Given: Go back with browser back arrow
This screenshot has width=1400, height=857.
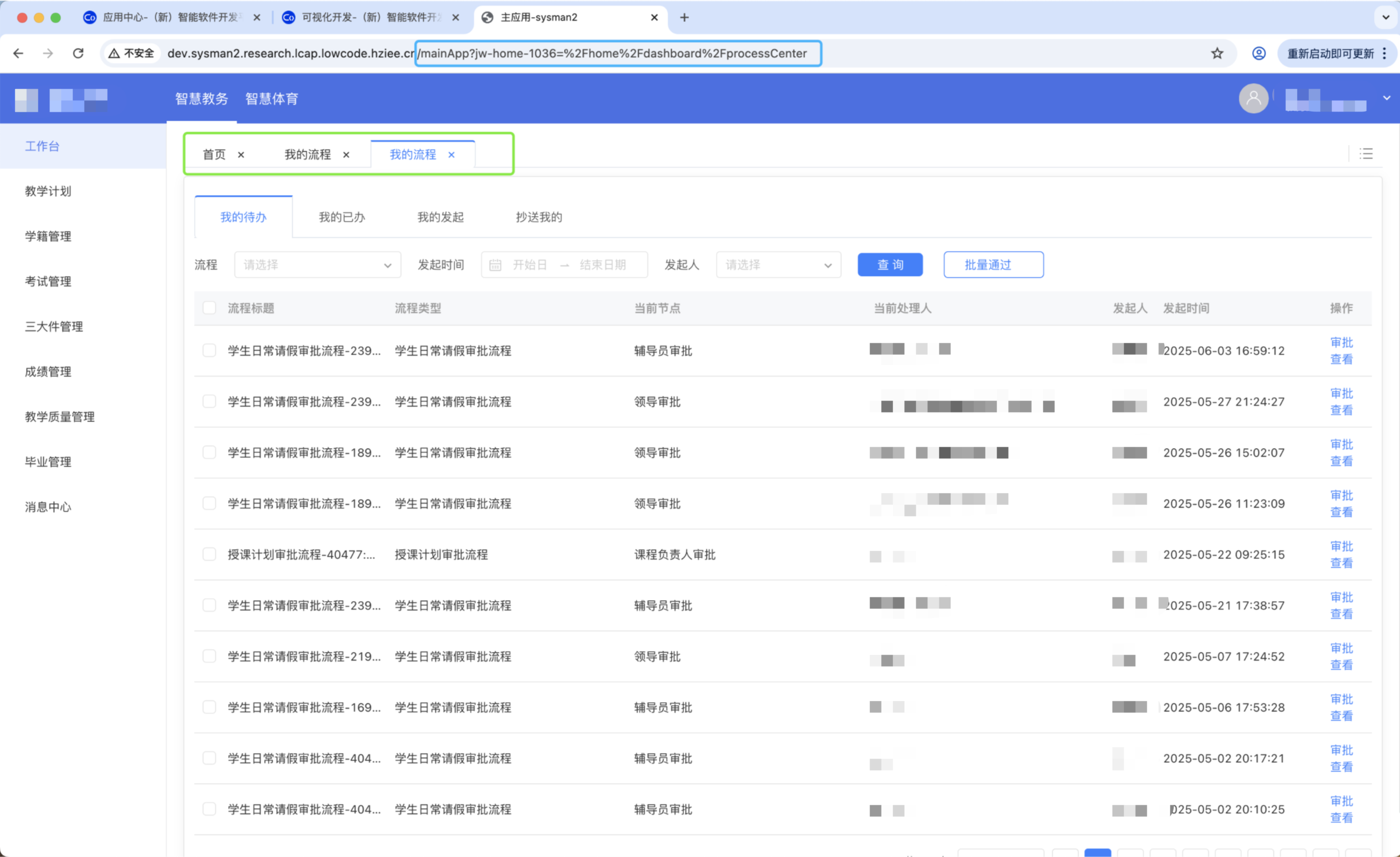Looking at the screenshot, I should 18,53.
